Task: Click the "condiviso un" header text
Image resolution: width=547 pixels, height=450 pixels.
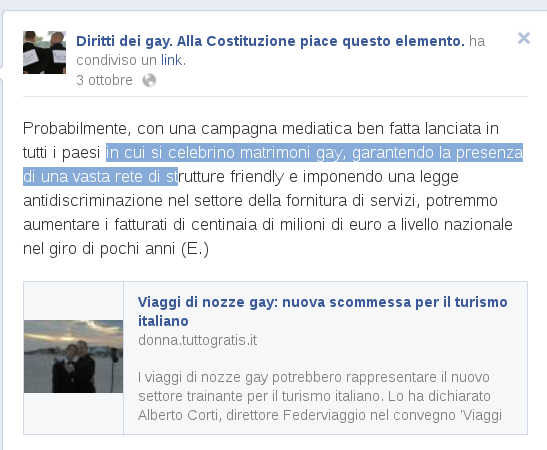Action: (116, 60)
